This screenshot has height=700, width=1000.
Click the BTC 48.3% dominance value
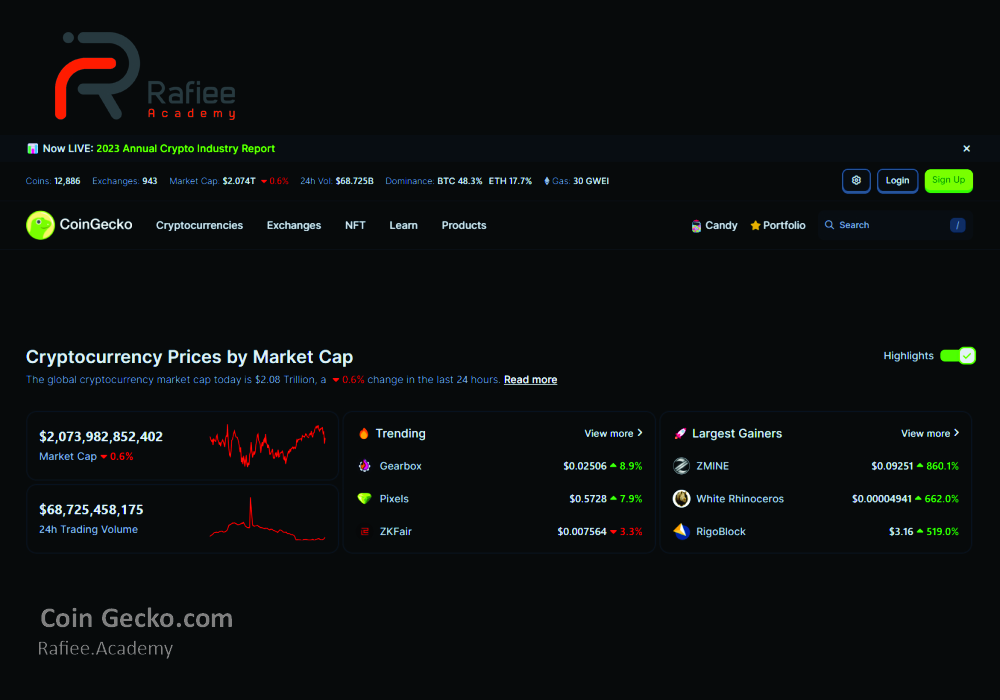pyautogui.click(x=460, y=181)
